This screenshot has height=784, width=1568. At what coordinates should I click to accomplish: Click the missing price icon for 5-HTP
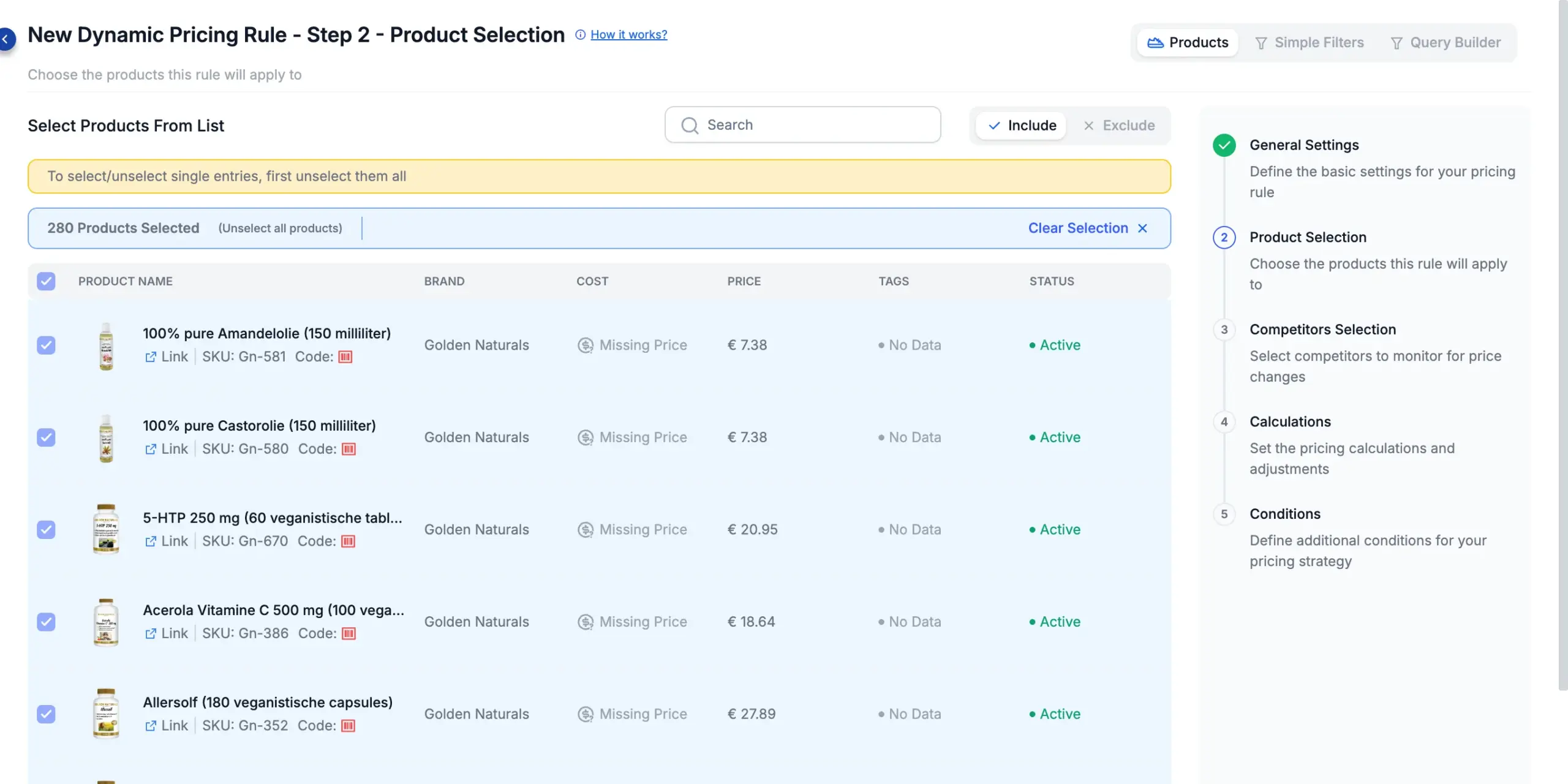tap(586, 530)
